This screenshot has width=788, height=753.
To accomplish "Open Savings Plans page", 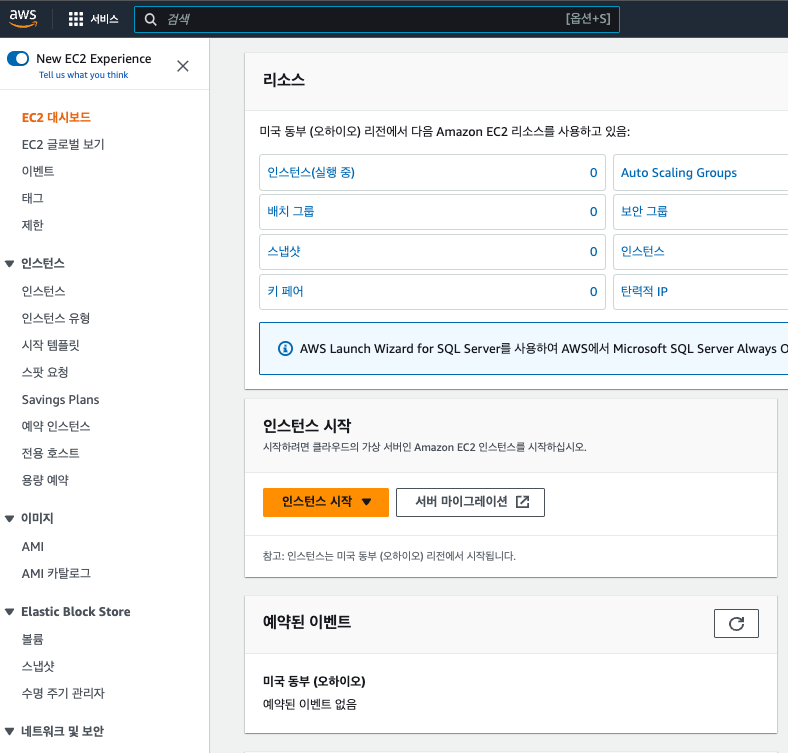I will pos(60,400).
